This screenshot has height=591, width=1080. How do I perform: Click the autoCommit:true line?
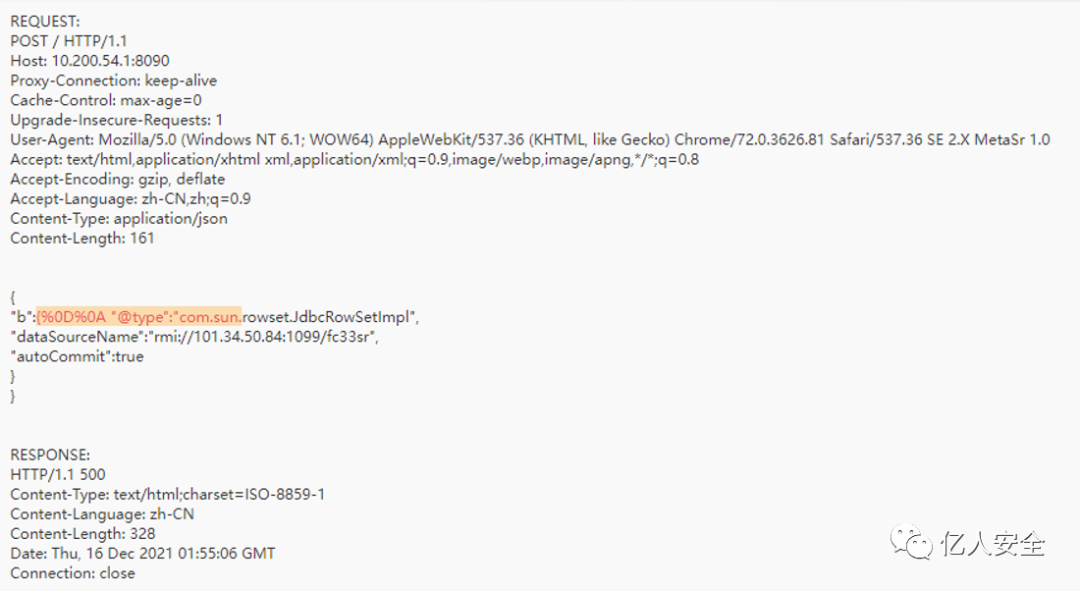pos(77,357)
